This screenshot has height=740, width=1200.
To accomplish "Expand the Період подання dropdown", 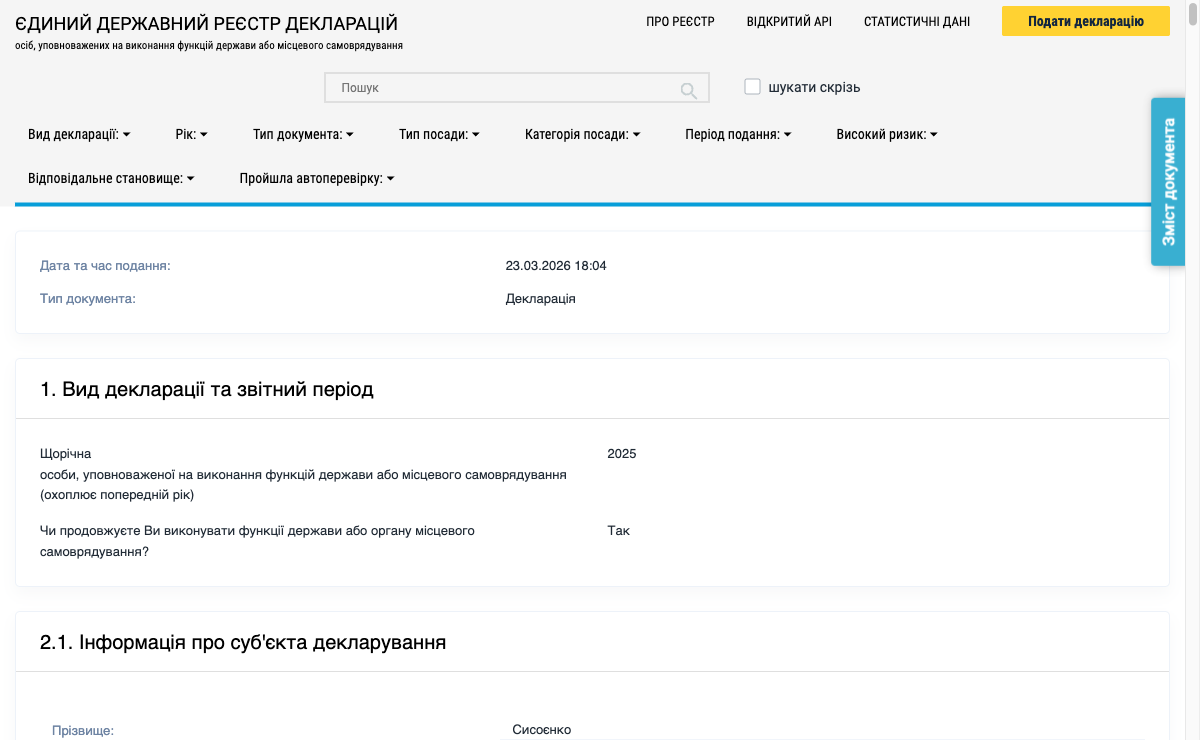I will coord(737,133).
